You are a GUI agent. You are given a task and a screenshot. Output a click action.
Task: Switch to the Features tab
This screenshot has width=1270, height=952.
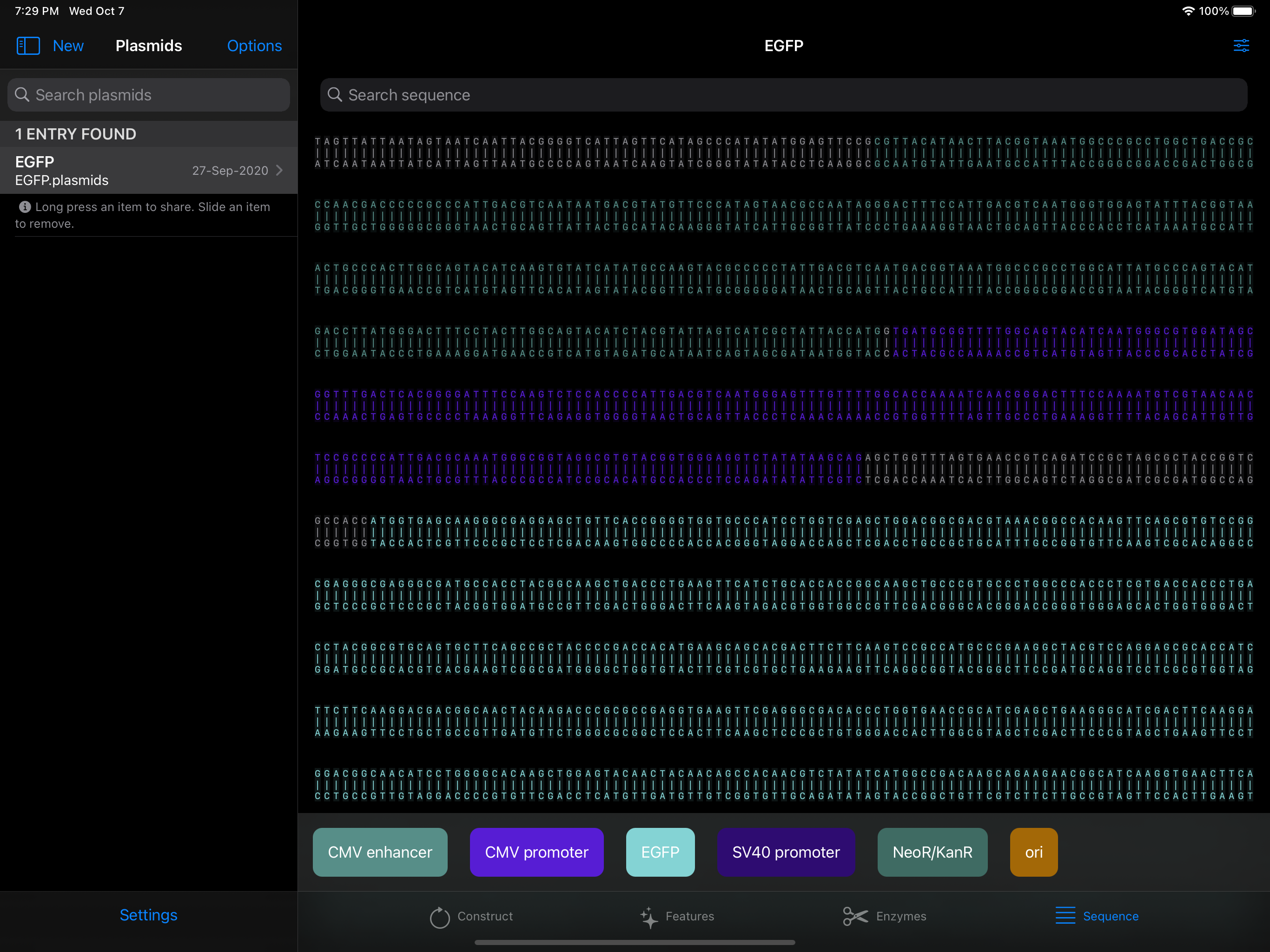(x=689, y=916)
